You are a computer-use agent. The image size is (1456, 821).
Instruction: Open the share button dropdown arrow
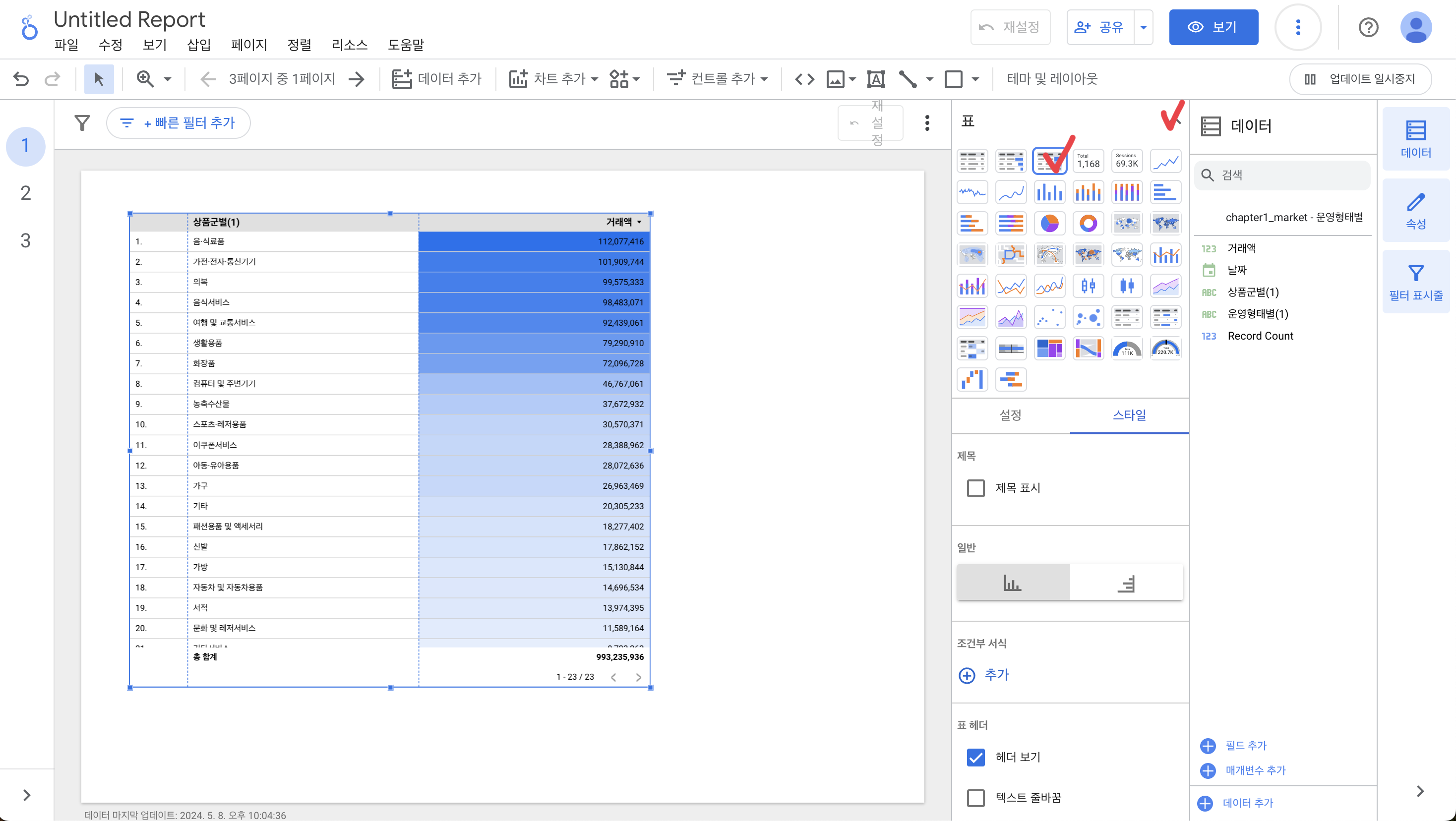pyautogui.click(x=1143, y=27)
